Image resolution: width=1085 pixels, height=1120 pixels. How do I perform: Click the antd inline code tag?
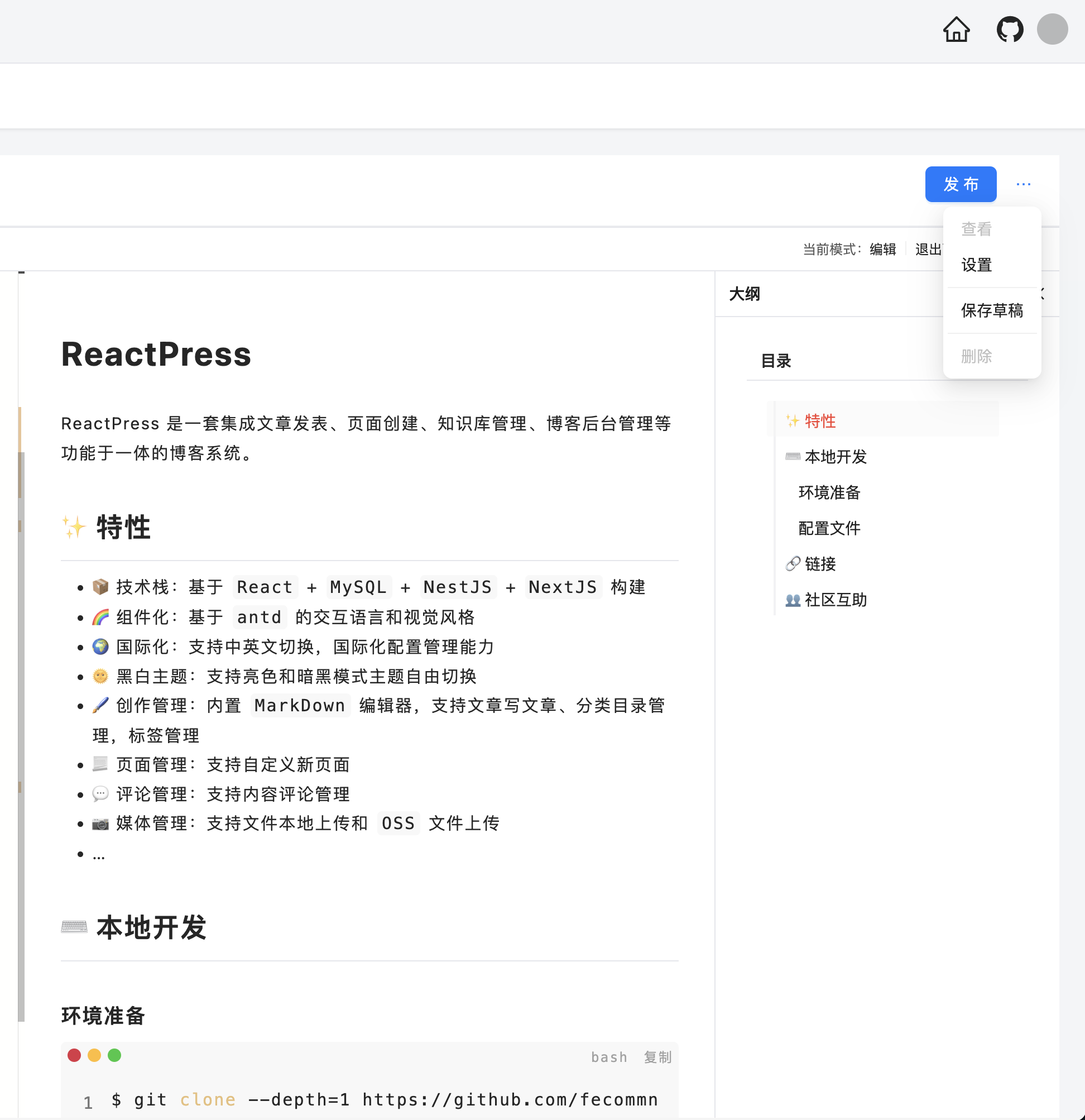259,617
